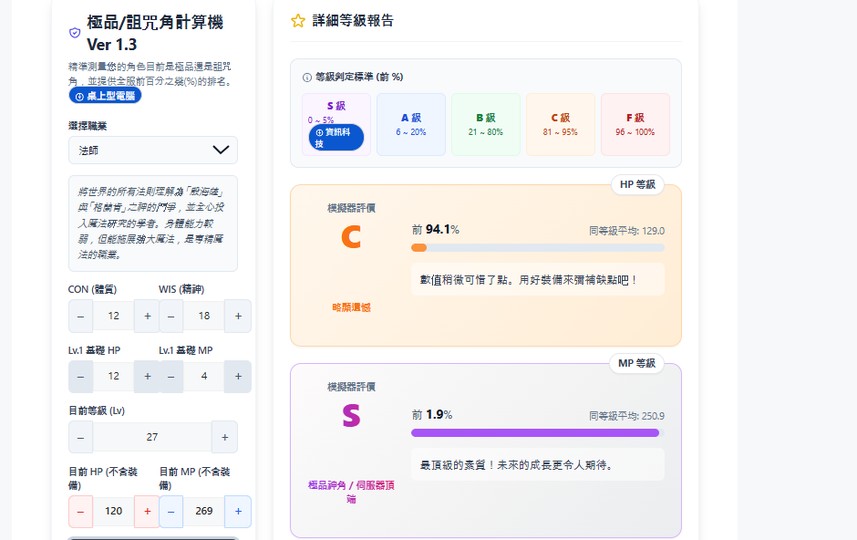Screen dimensions: 857x540
Task: Click the star icon beside 詳細等級報告
Action: [297, 21]
